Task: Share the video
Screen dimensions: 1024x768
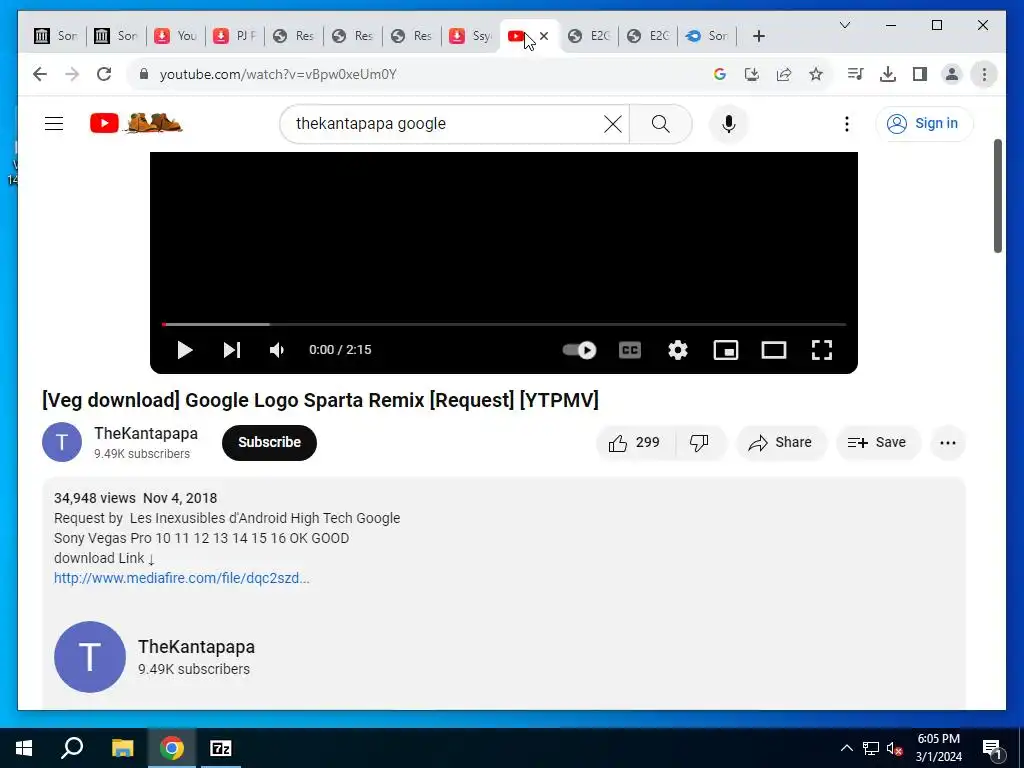Action: 780,443
